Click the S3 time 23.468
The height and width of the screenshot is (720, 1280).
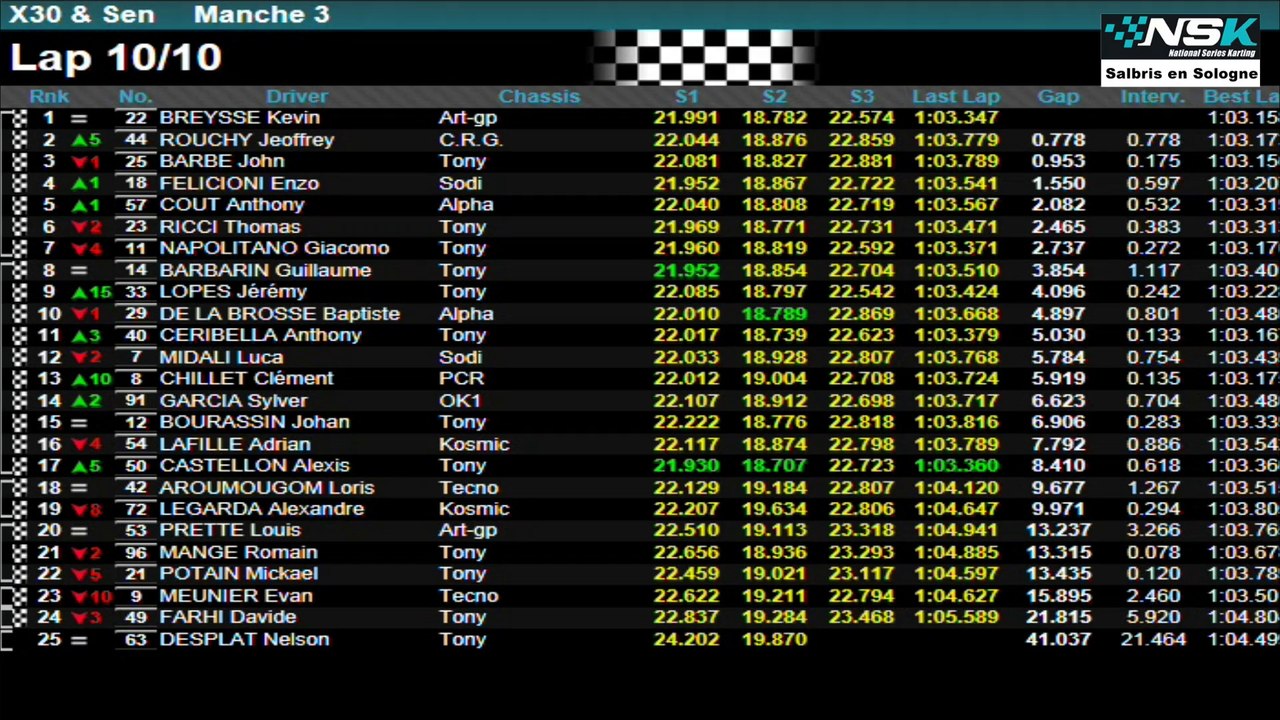(x=861, y=618)
